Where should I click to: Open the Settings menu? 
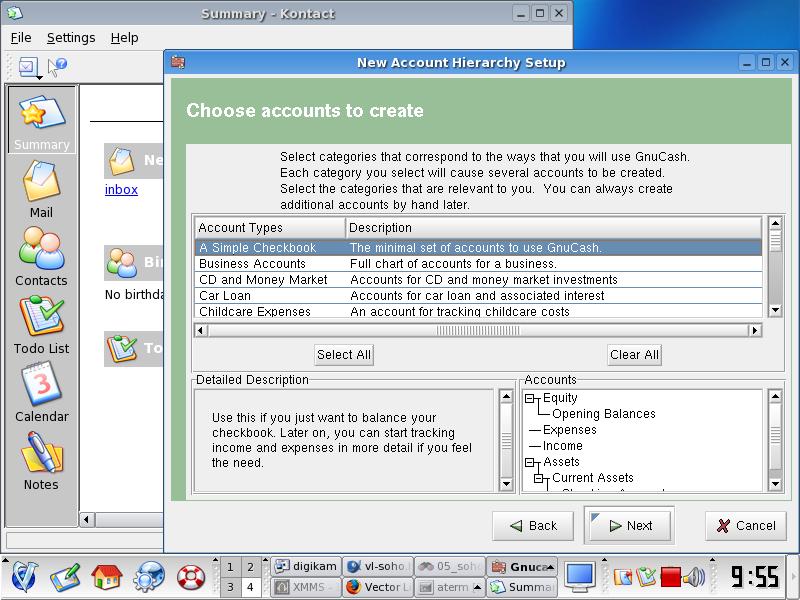[71, 37]
